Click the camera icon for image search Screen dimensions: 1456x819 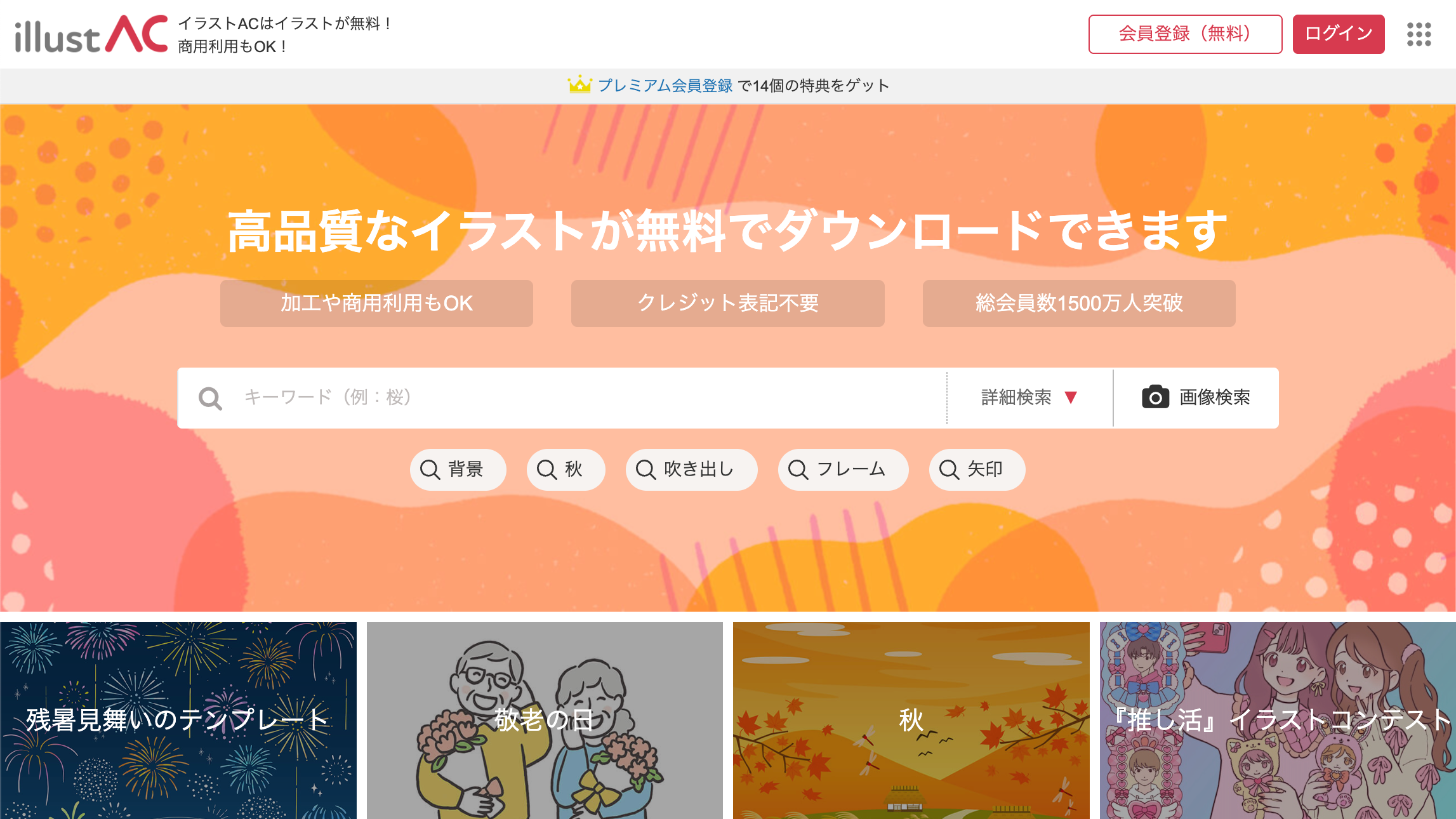[x=1155, y=397]
